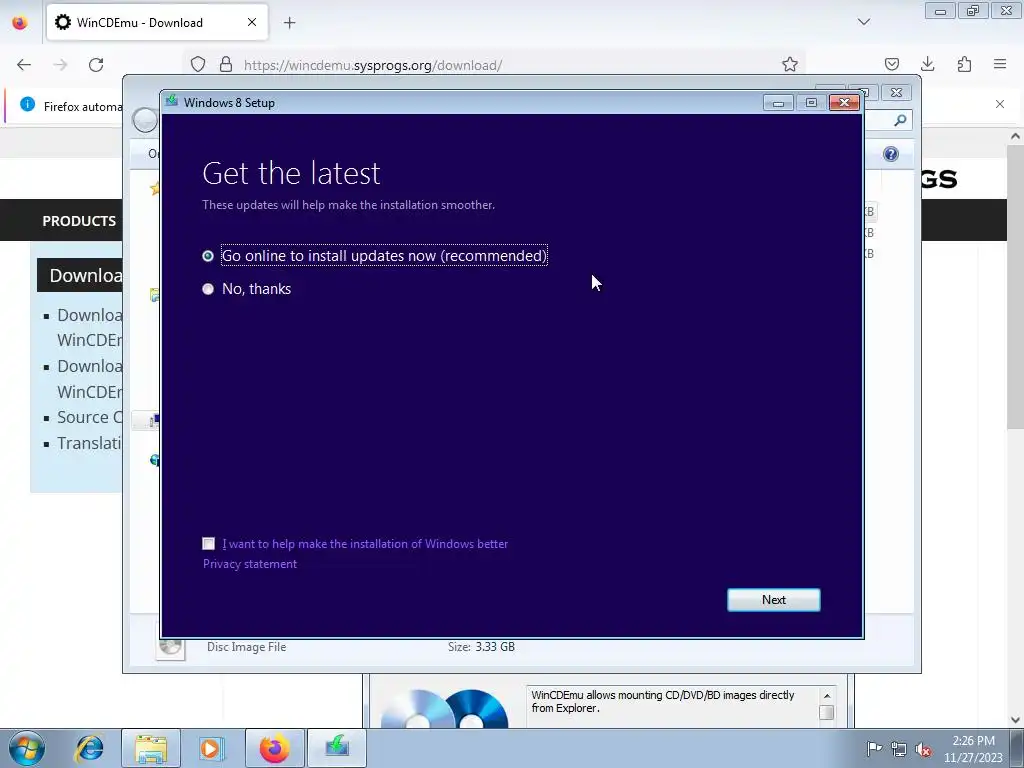Screen dimensions: 1024x768
Task: Save to Pocket icon in Firefox
Action: pos(891,64)
